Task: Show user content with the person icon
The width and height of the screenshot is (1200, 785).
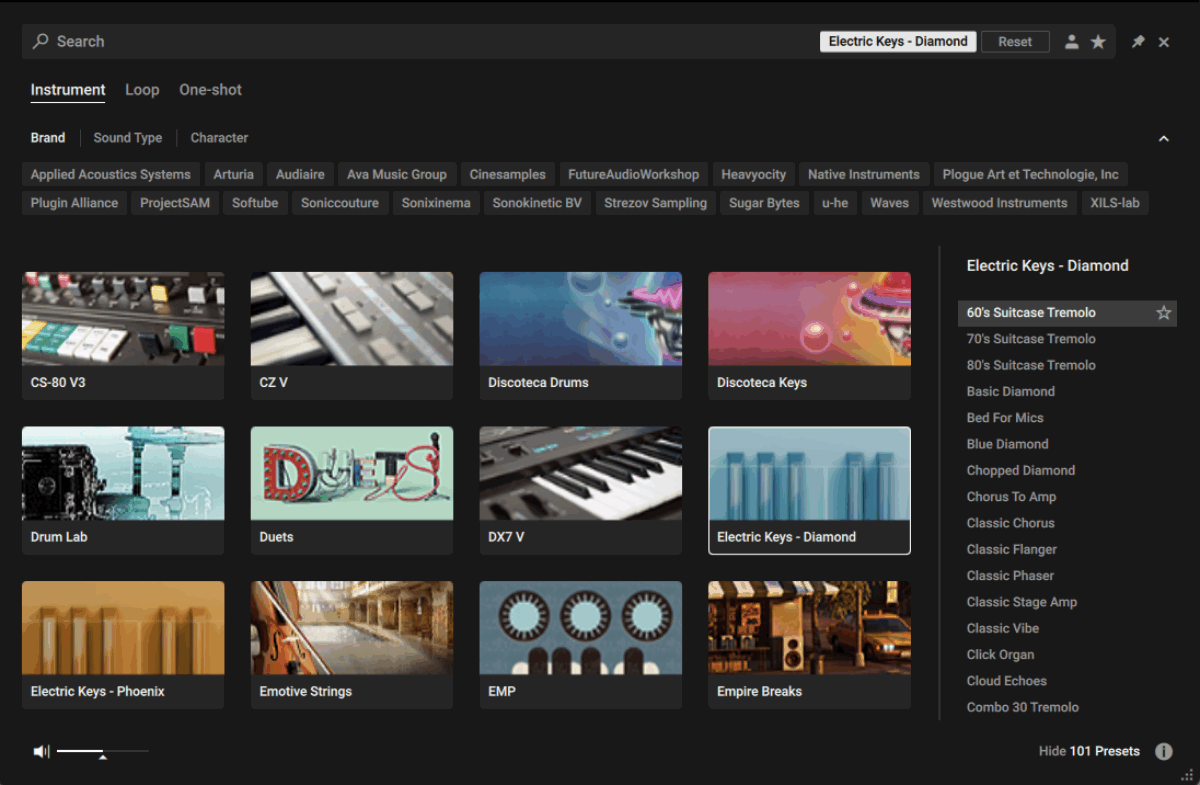Action: [1072, 42]
